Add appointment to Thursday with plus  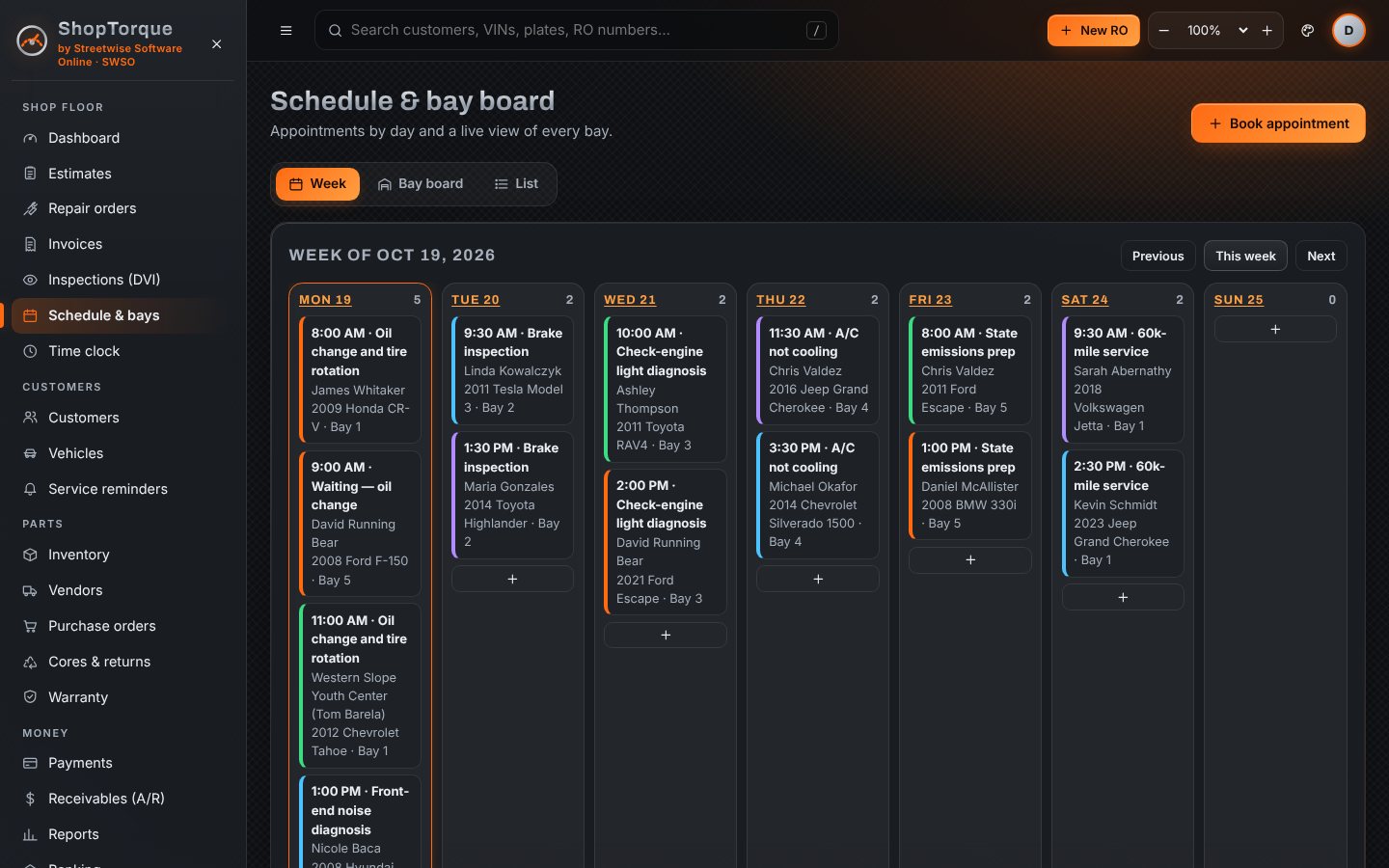(818, 579)
